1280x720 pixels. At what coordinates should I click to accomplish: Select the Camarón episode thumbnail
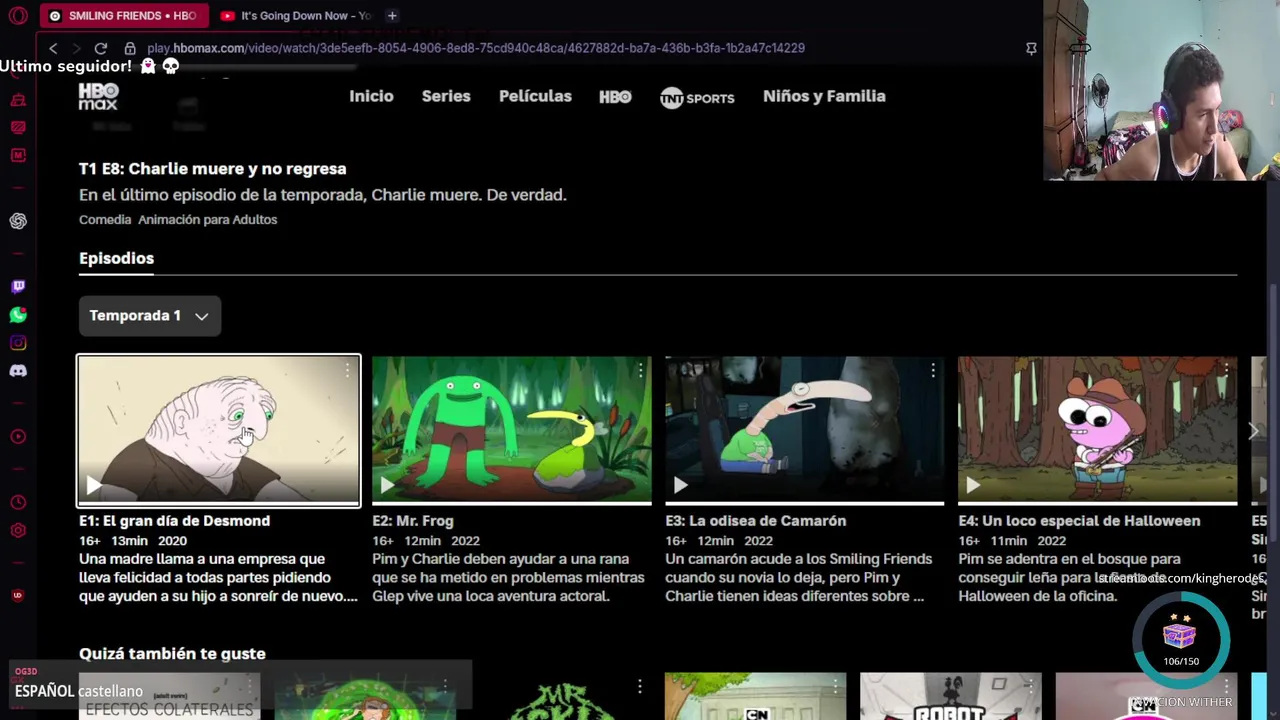coord(805,431)
